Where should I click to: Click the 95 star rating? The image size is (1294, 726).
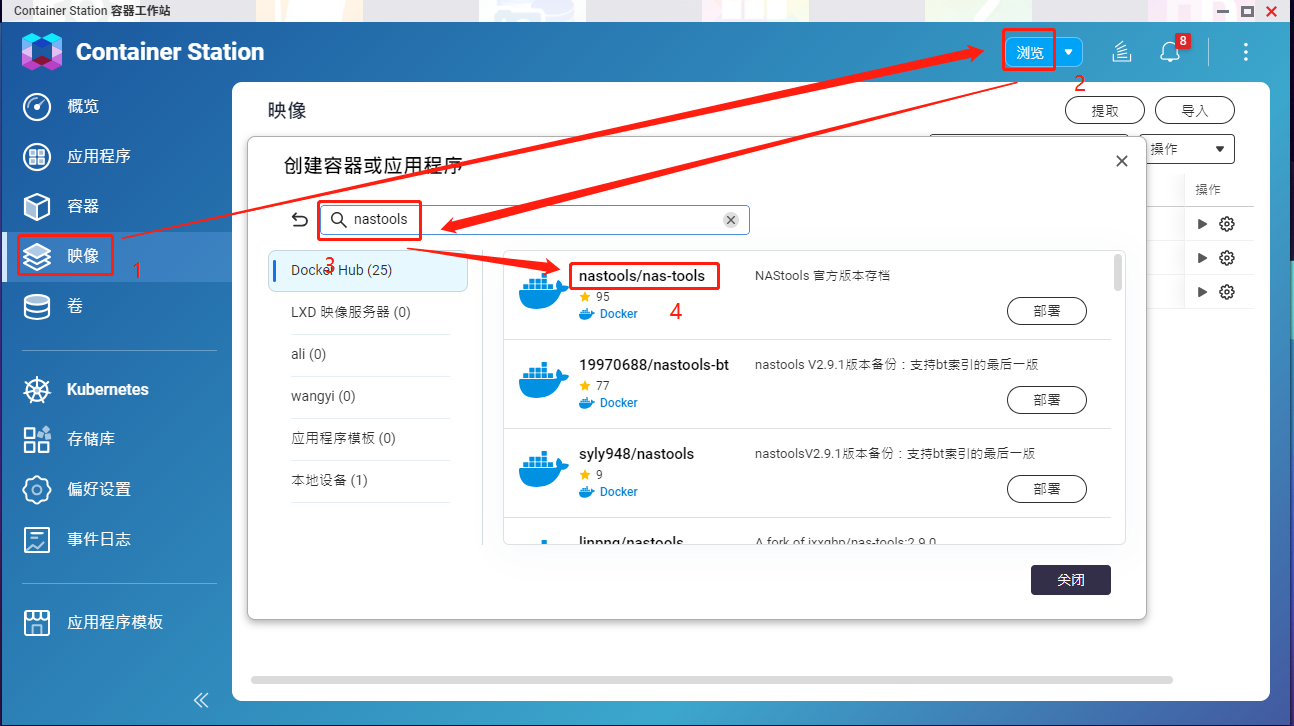594,298
